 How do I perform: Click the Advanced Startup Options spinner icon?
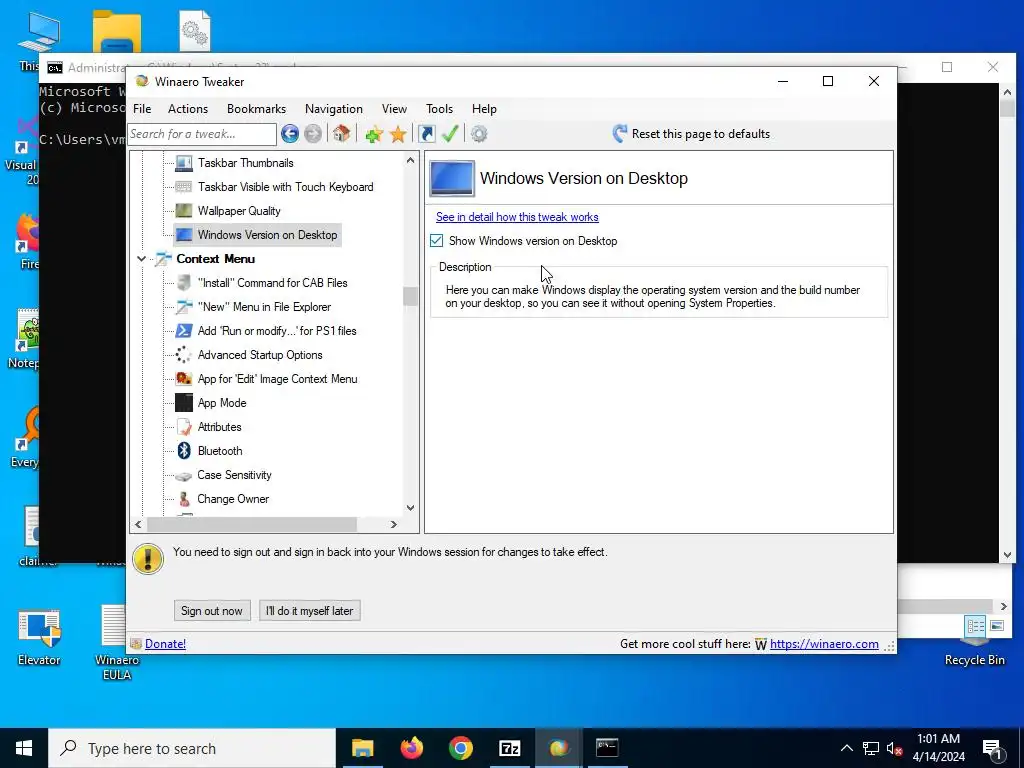click(x=184, y=355)
